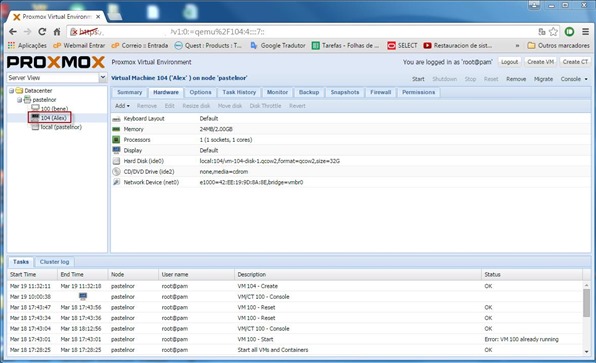Select the CD/DVD Drive (ide2) icon

tap(116, 171)
